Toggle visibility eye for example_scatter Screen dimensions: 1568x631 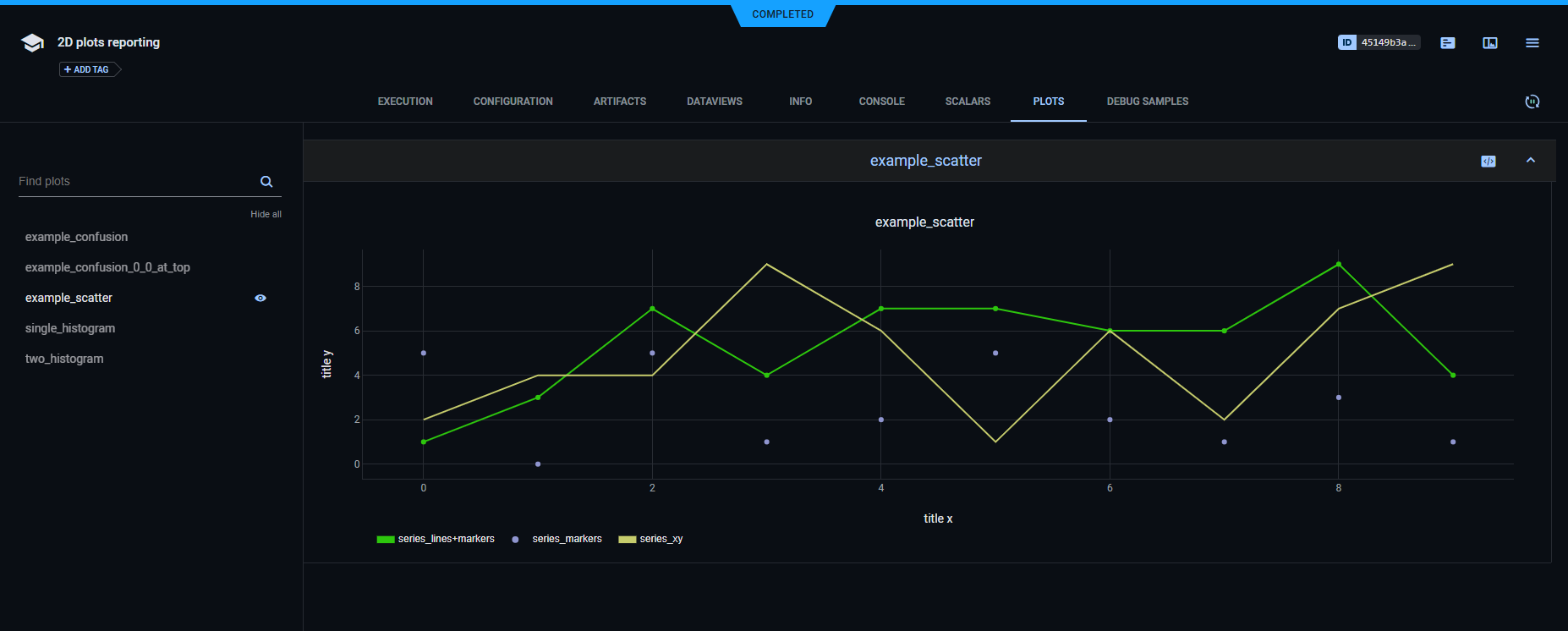(260, 298)
